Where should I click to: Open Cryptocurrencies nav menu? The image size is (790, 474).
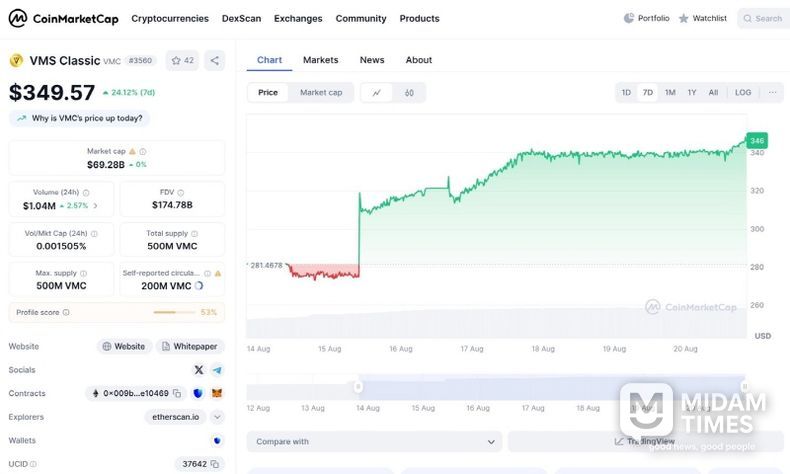coord(170,19)
